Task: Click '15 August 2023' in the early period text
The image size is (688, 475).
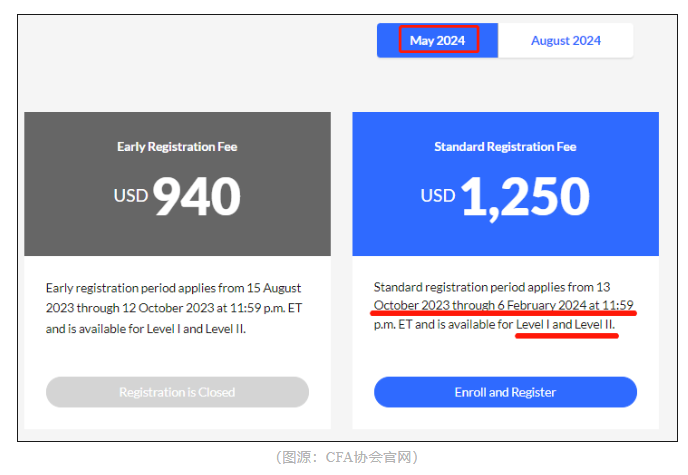Action: 258,288
